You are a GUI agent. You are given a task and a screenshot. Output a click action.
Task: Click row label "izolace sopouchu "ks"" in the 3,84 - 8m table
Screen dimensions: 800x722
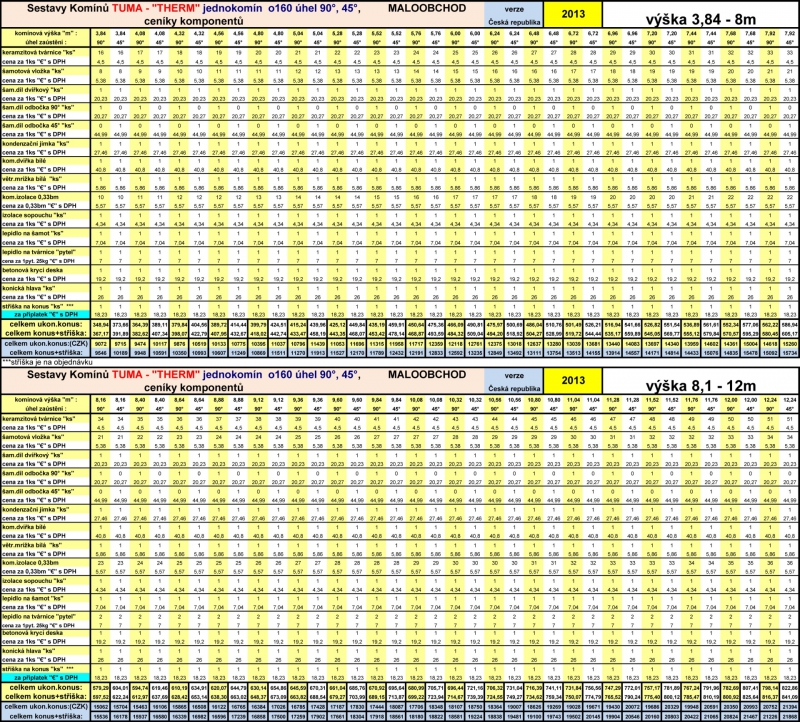click(34, 215)
